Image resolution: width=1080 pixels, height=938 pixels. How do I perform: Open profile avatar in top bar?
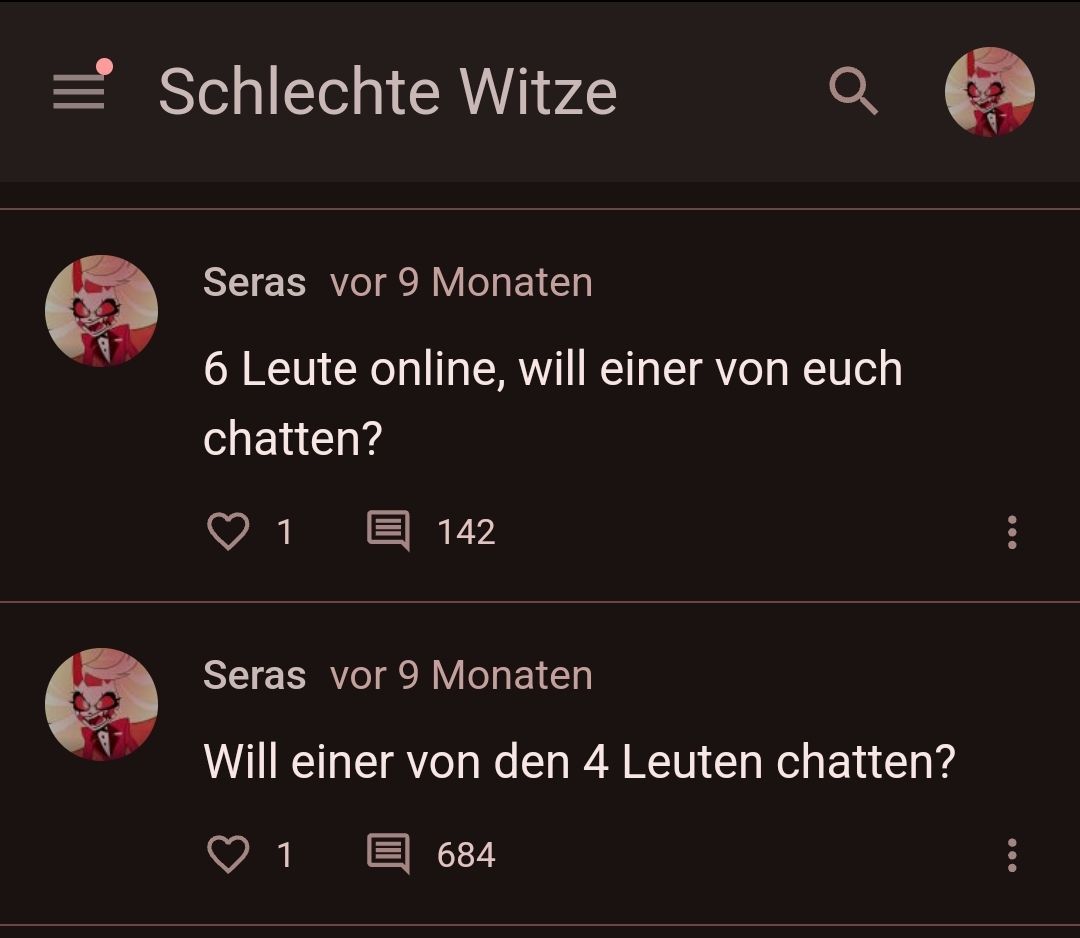tap(989, 92)
